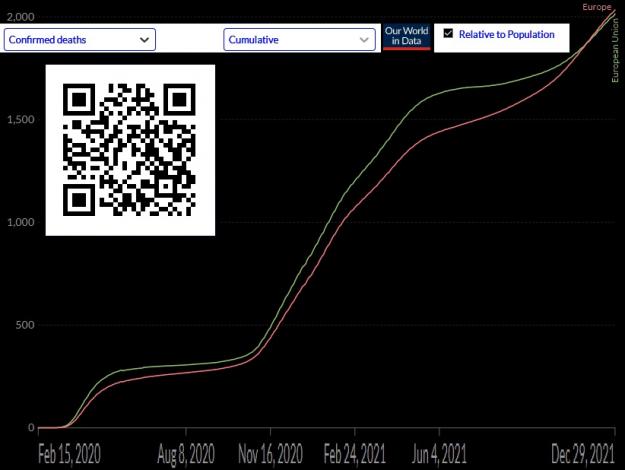Click the 0 y-axis value
The height and width of the screenshot is (470, 625).
(x=31, y=427)
